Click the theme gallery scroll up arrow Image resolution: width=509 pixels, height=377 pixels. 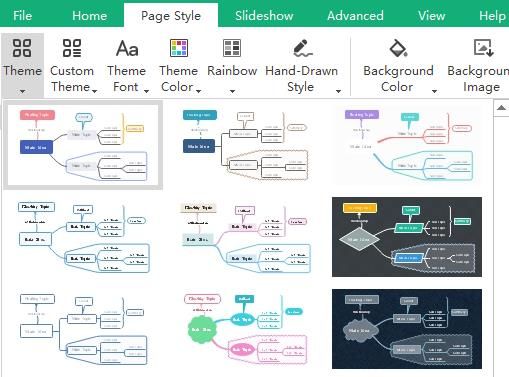click(501, 108)
